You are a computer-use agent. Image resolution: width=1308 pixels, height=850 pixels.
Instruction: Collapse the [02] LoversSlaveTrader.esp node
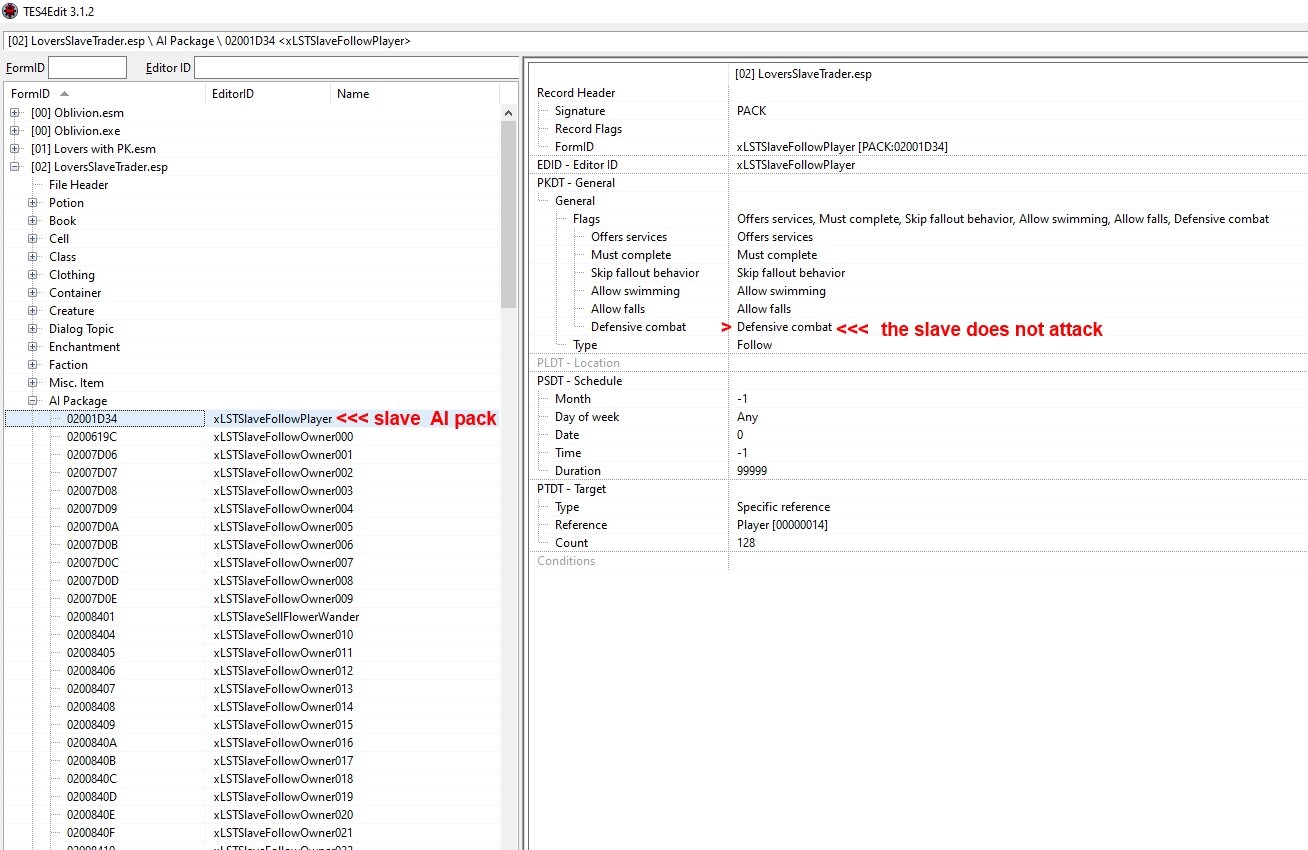pos(15,167)
